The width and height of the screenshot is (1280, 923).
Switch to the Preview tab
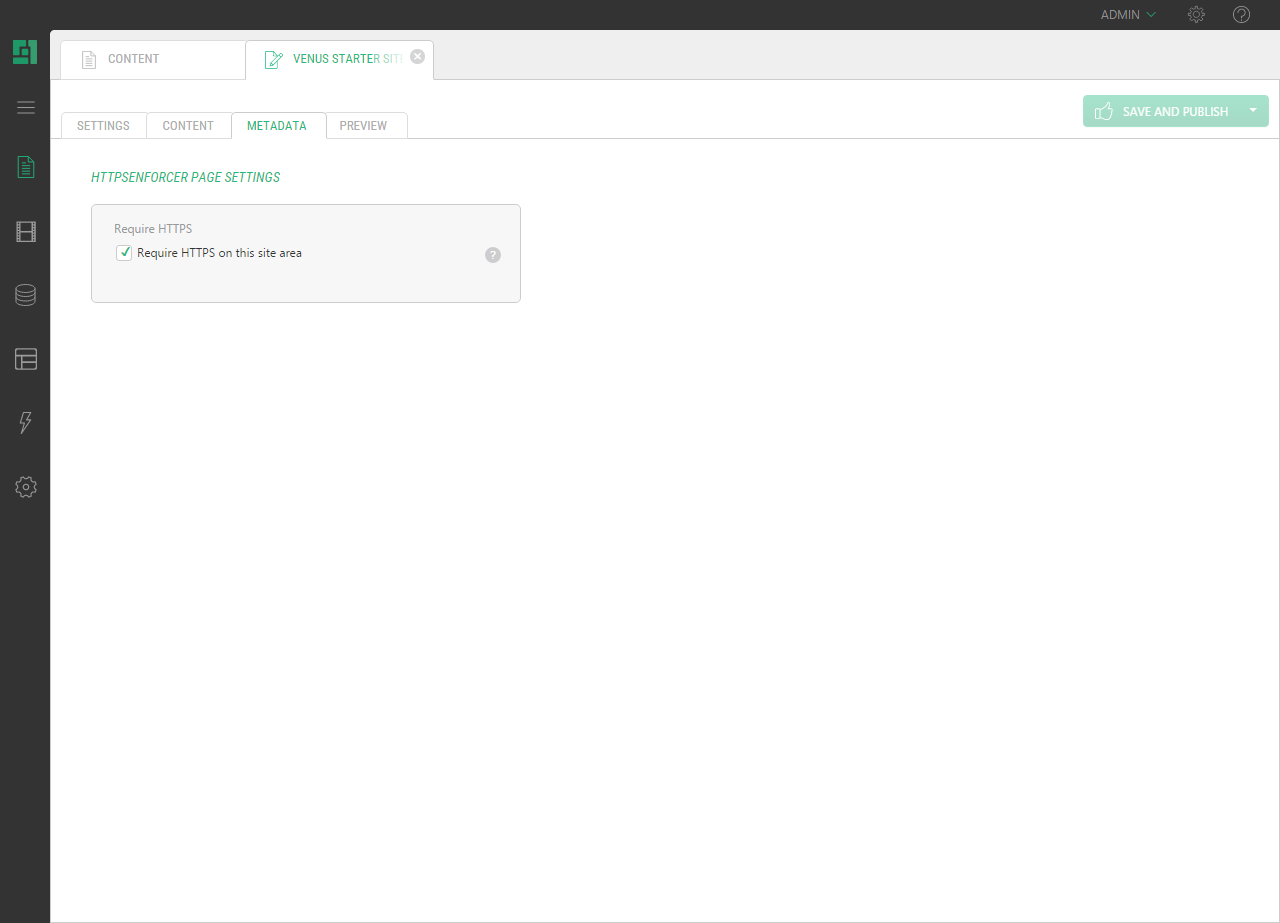click(363, 126)
